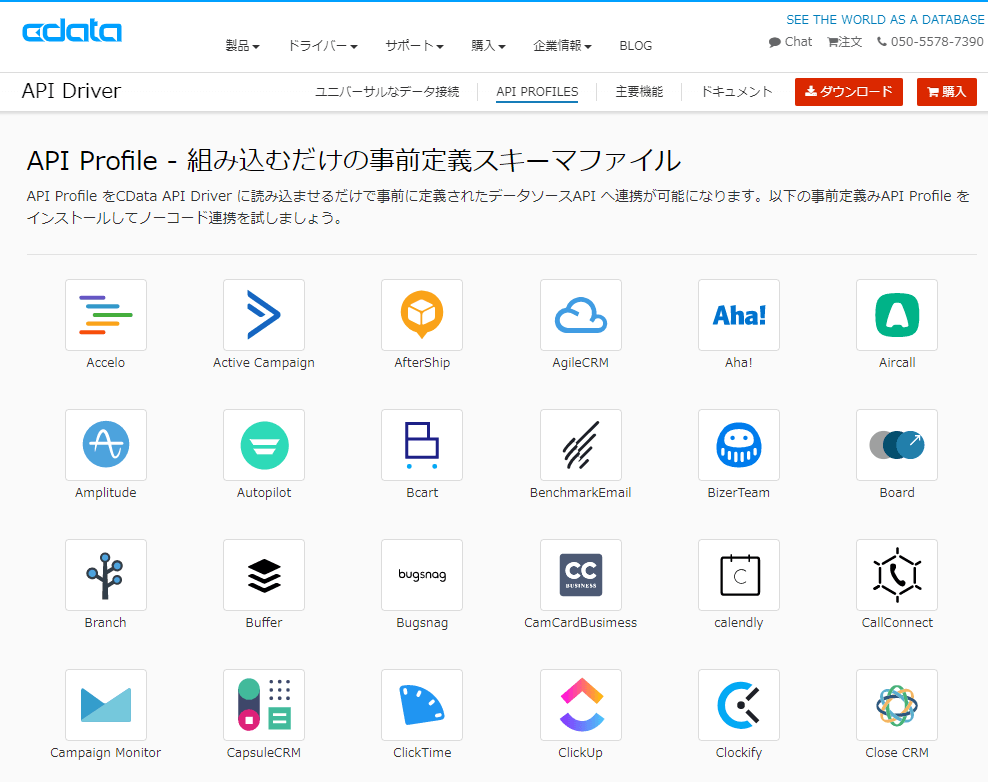The image size is (988, 782).
Task: Open the Accelo profile icon
Action: [106, 315]
